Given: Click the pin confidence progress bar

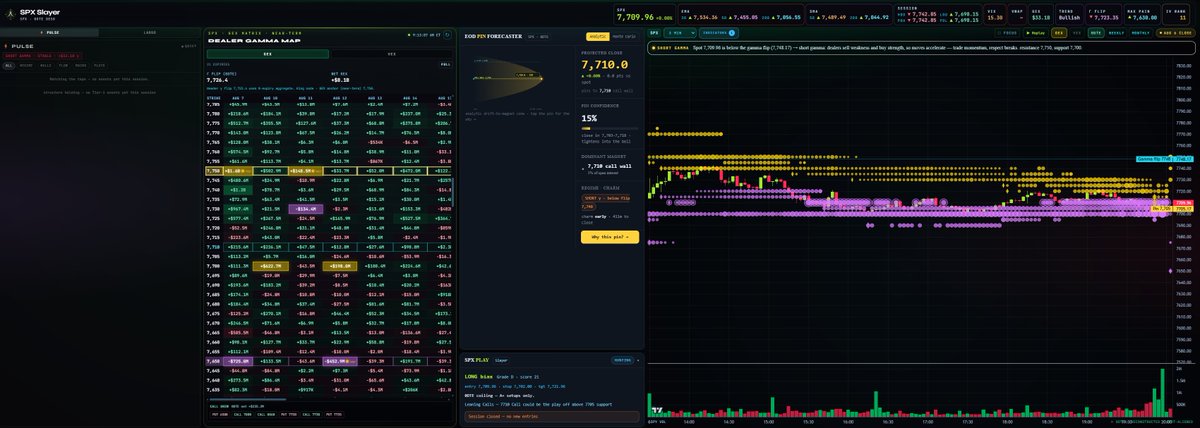Looking at the screenshot, I should [610, 128].
